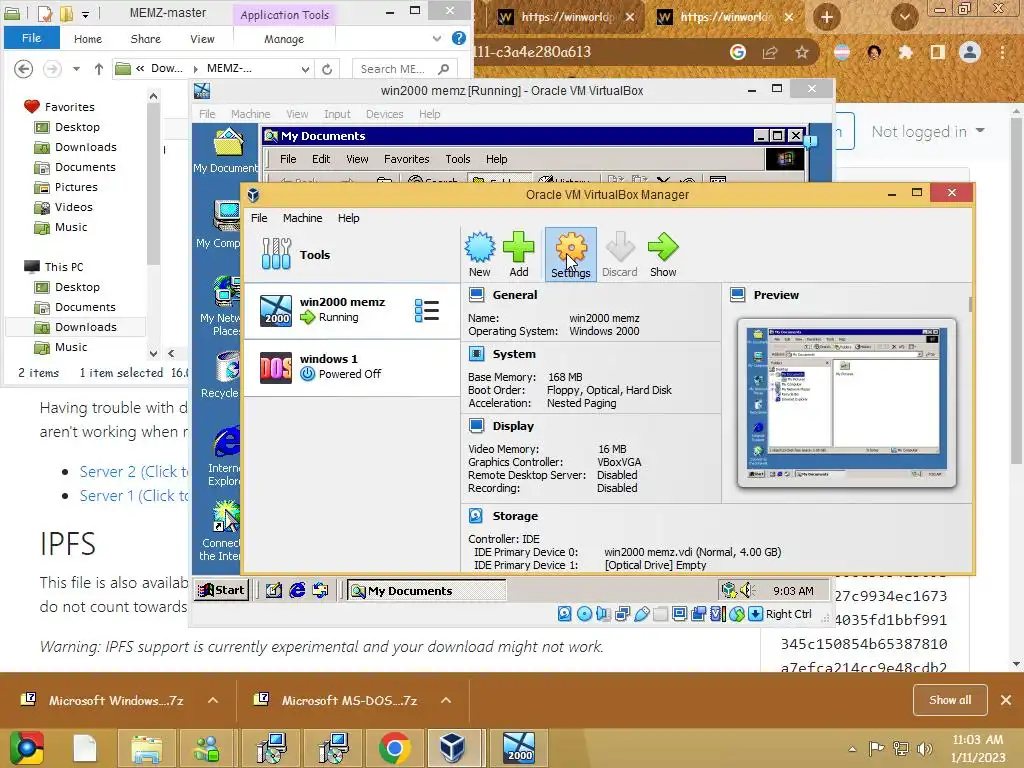
Task: Click the Explorer refresh button
Action: (327, 69)
